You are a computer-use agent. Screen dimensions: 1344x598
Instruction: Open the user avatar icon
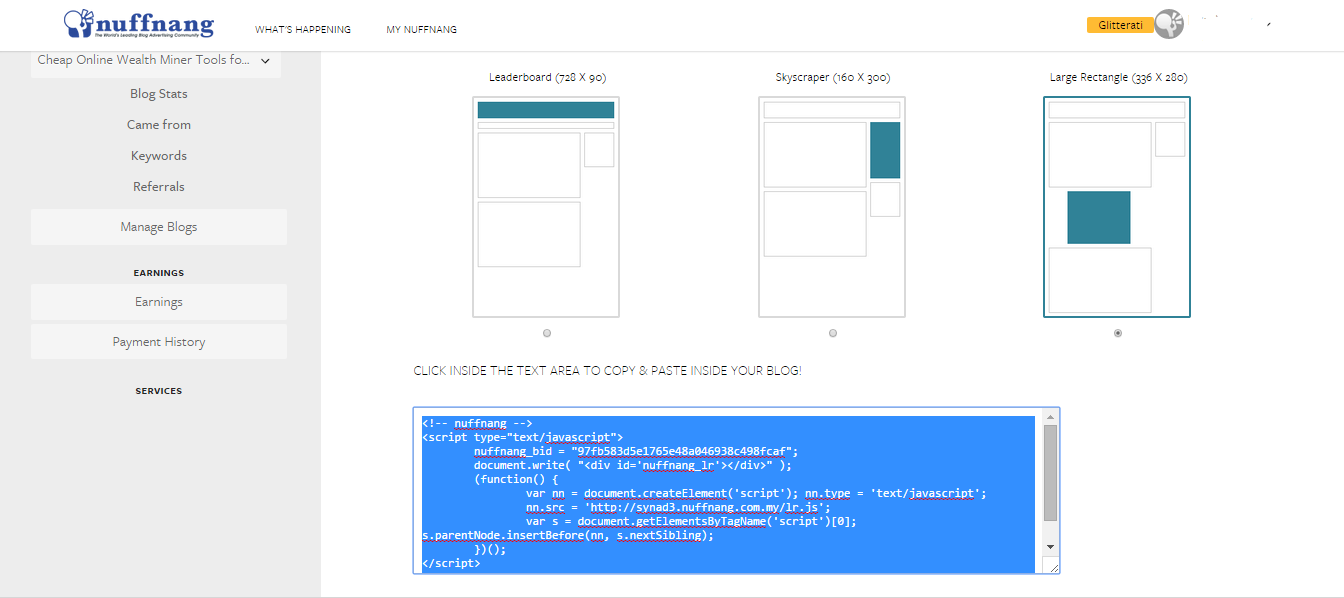coord(1169,25)
